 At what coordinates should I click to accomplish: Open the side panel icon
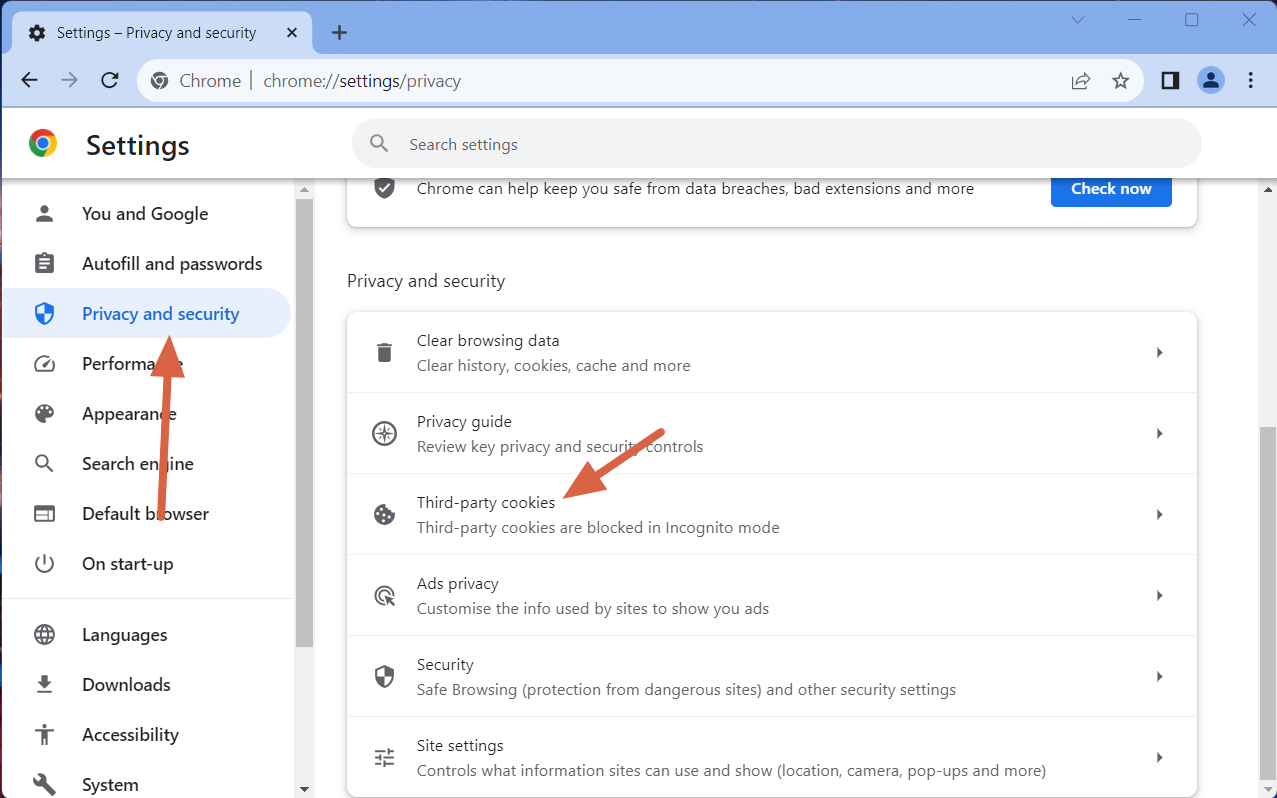pyautogui.click(x=1169, y=80)
